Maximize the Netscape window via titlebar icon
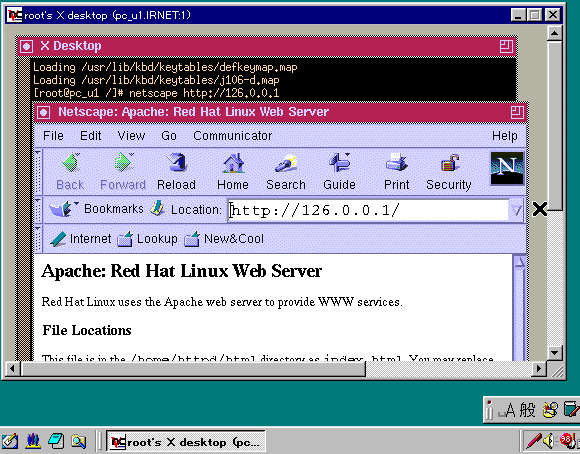Image resolution: width=580 pixels, height=454 pixels. coord(517,112)
